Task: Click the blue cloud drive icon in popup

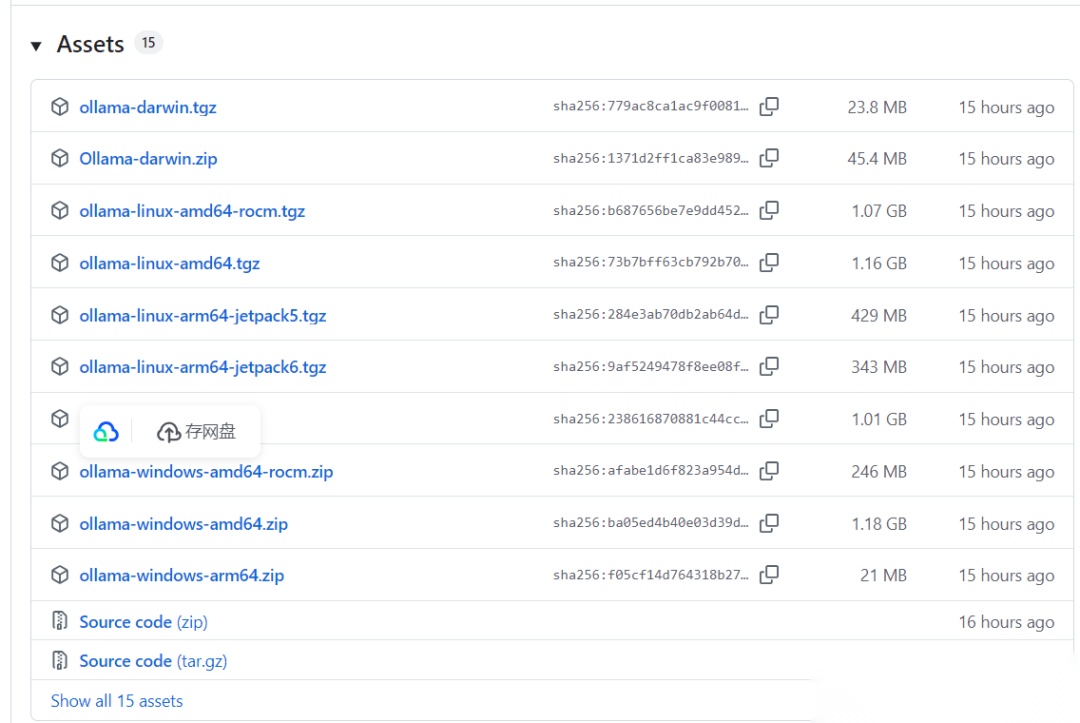Action: [x=106, y=432]
